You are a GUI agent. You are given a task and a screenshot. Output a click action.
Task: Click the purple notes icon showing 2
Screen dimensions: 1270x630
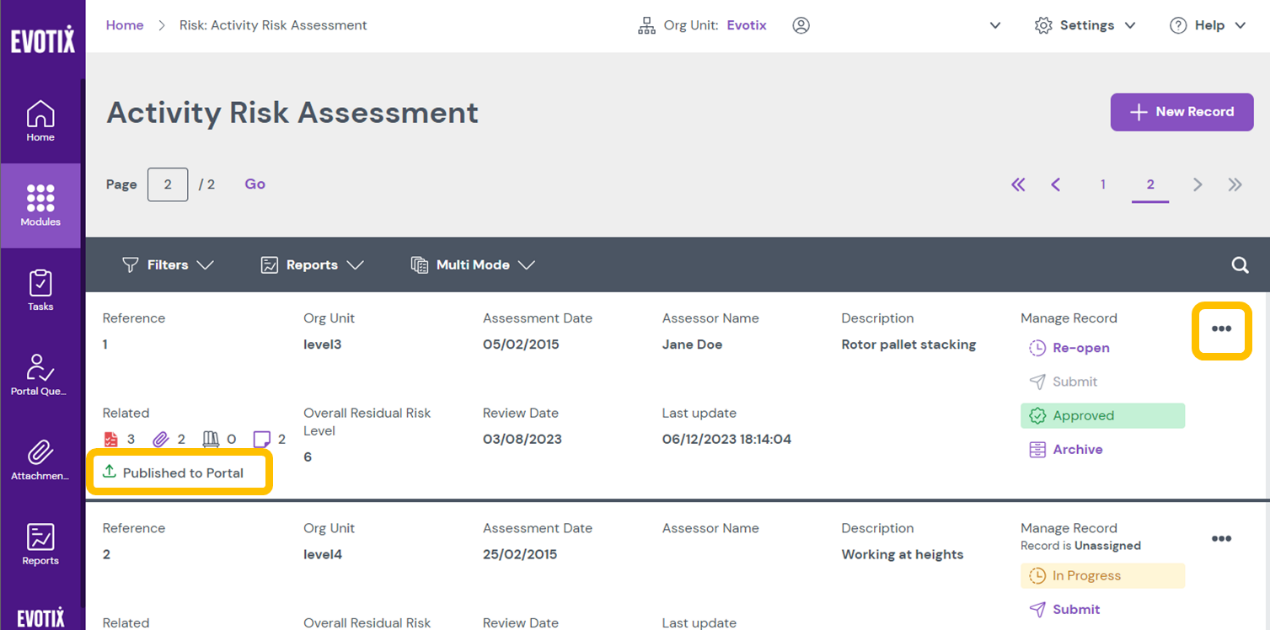263,439
